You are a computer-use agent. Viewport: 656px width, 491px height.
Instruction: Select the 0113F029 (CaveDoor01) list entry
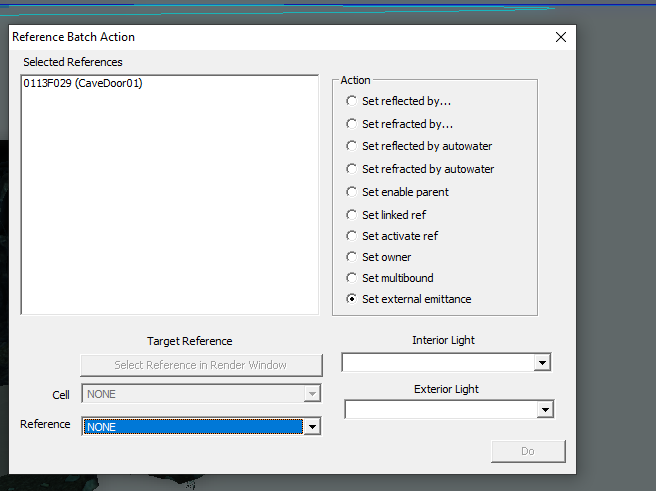coord(83,83)
